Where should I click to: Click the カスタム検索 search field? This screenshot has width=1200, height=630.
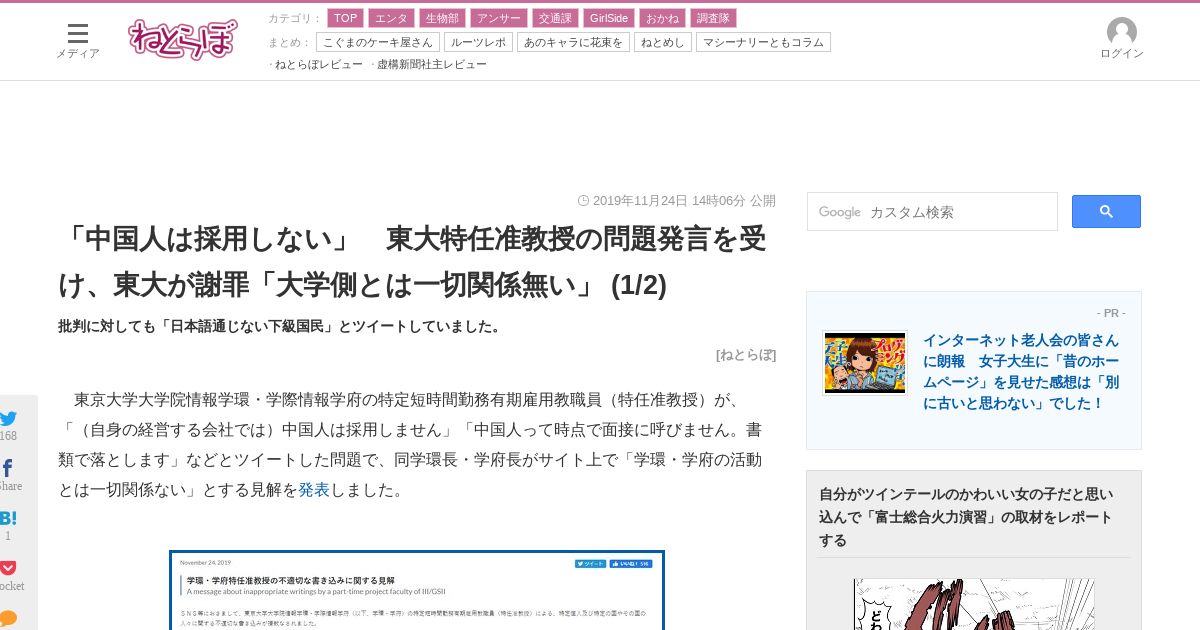click(932, 212)
